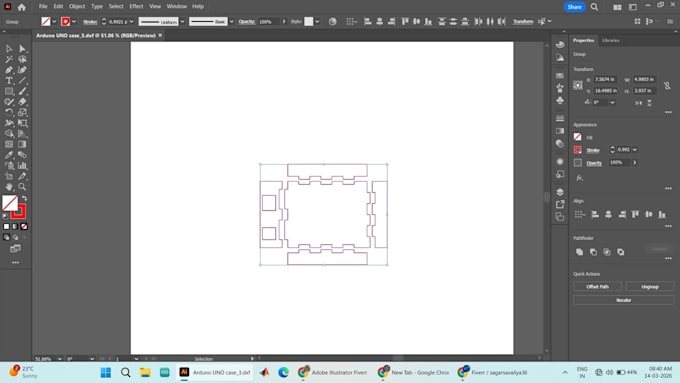Open the Uniform variable width profile dropdown

[x=183, y=21]
